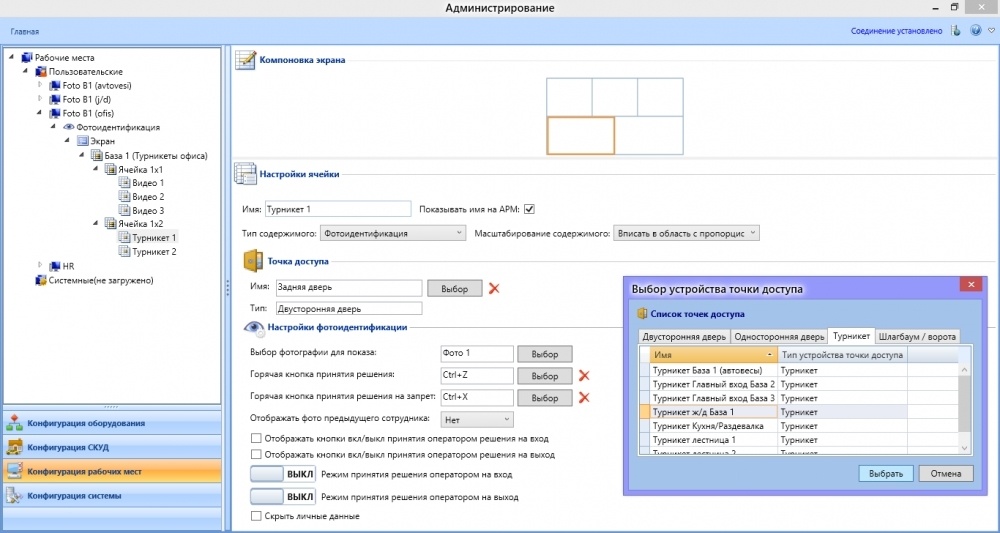Click the Главная link
This screenshot has width=1000, height=533.
[25, 31]
